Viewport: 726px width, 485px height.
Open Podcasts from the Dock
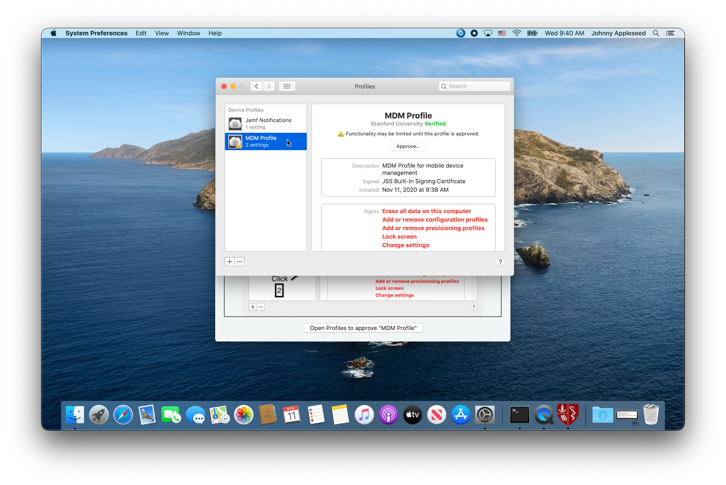click(x=388, y=415)
